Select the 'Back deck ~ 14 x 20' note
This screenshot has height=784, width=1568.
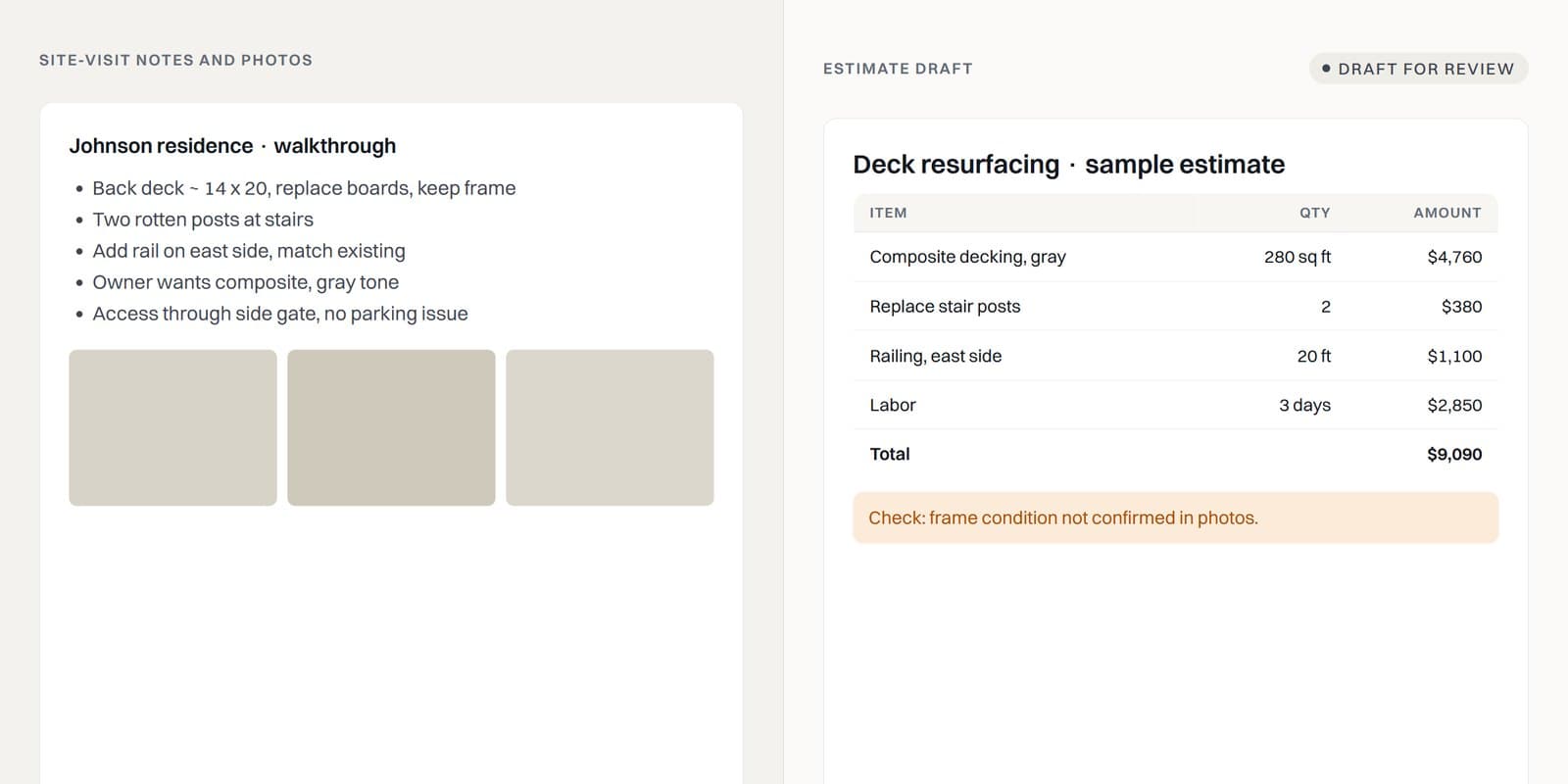click(304, 188)
